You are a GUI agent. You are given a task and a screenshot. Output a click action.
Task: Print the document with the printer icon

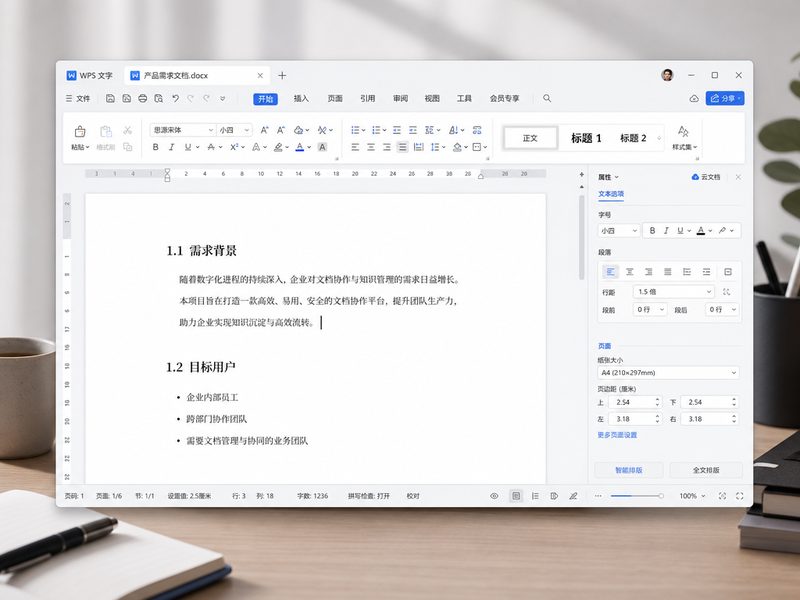143,98
